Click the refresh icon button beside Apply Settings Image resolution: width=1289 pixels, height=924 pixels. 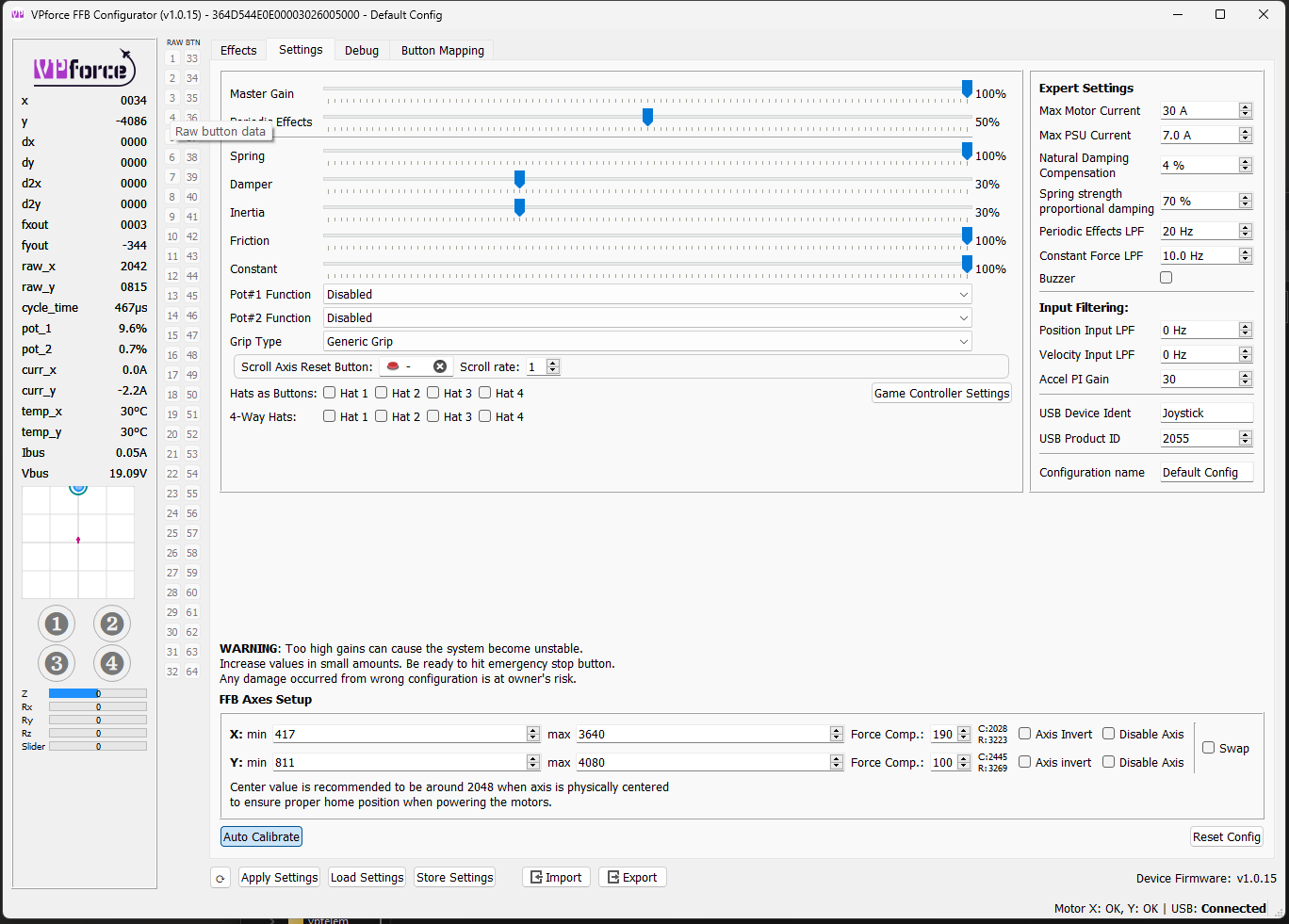(220, 878)
